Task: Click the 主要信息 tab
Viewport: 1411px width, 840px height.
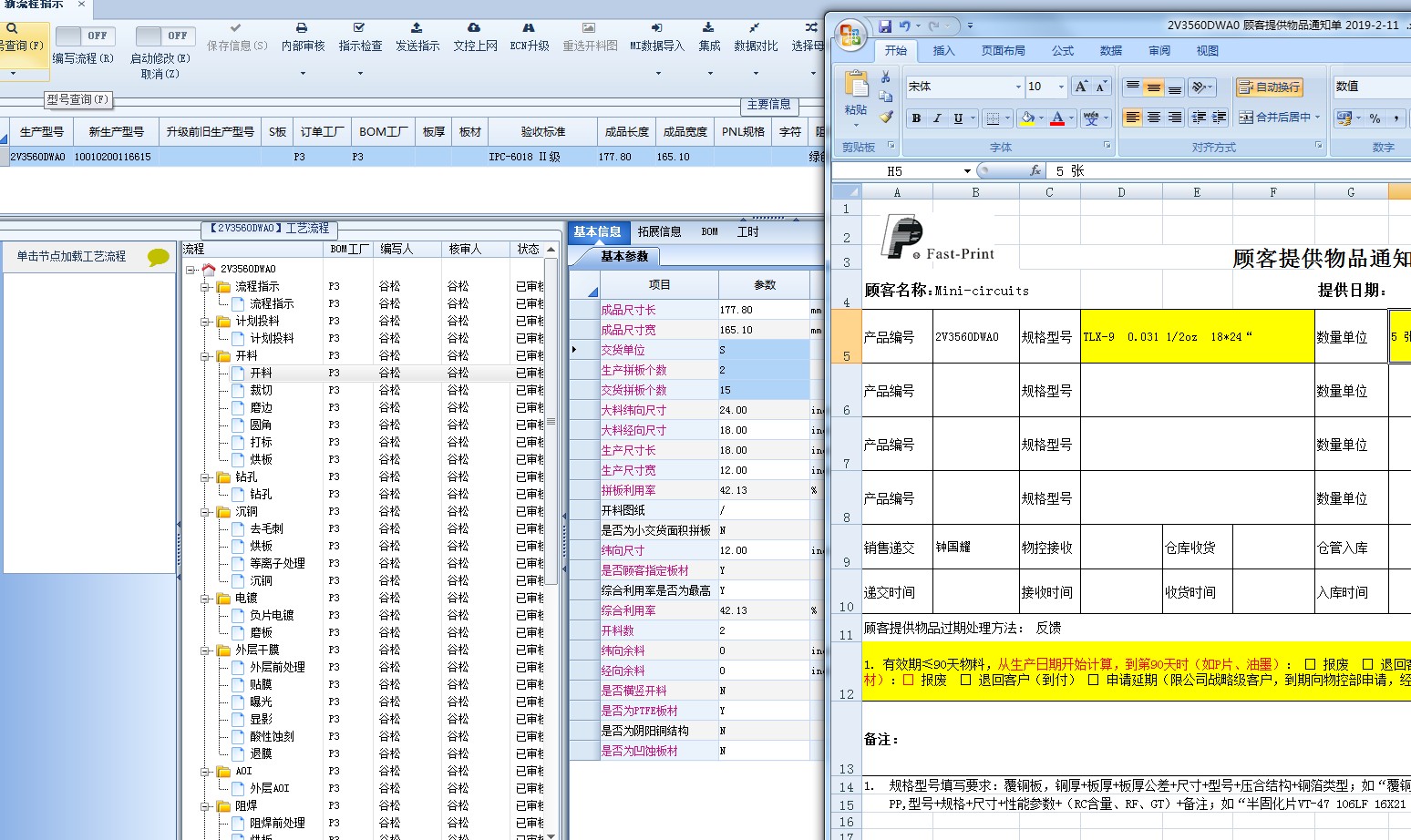Action: 768,105
